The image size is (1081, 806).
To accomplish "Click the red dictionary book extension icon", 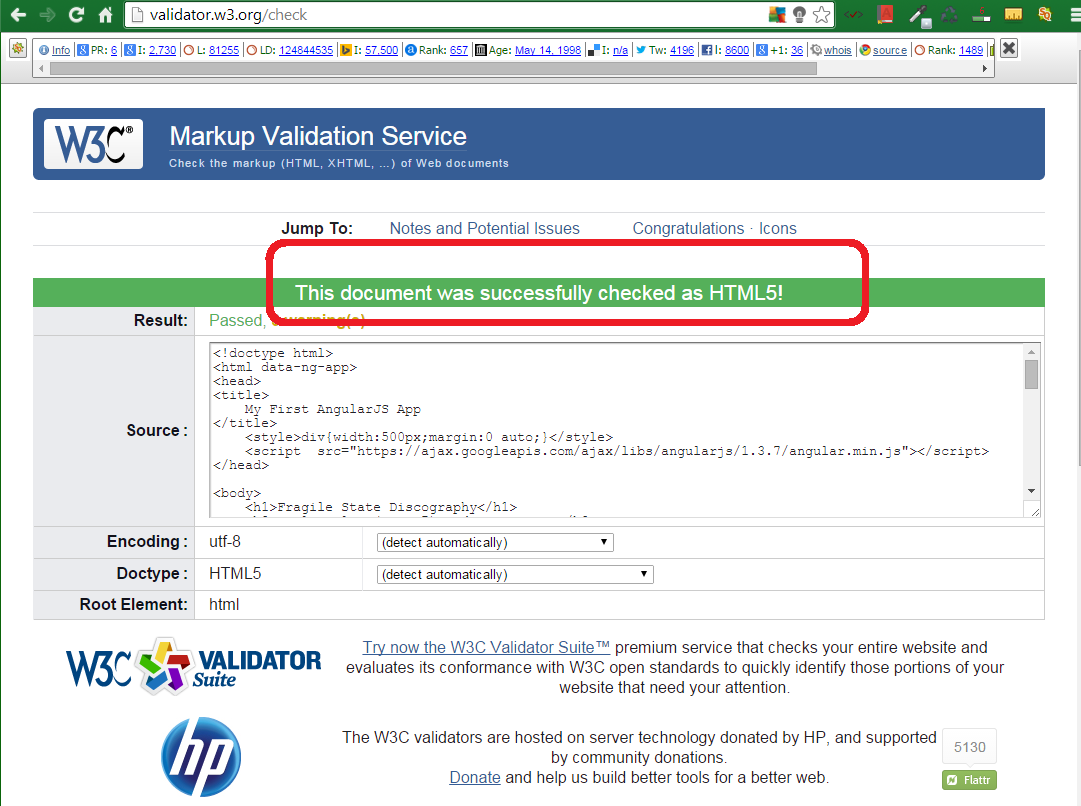I will point(885,15).
